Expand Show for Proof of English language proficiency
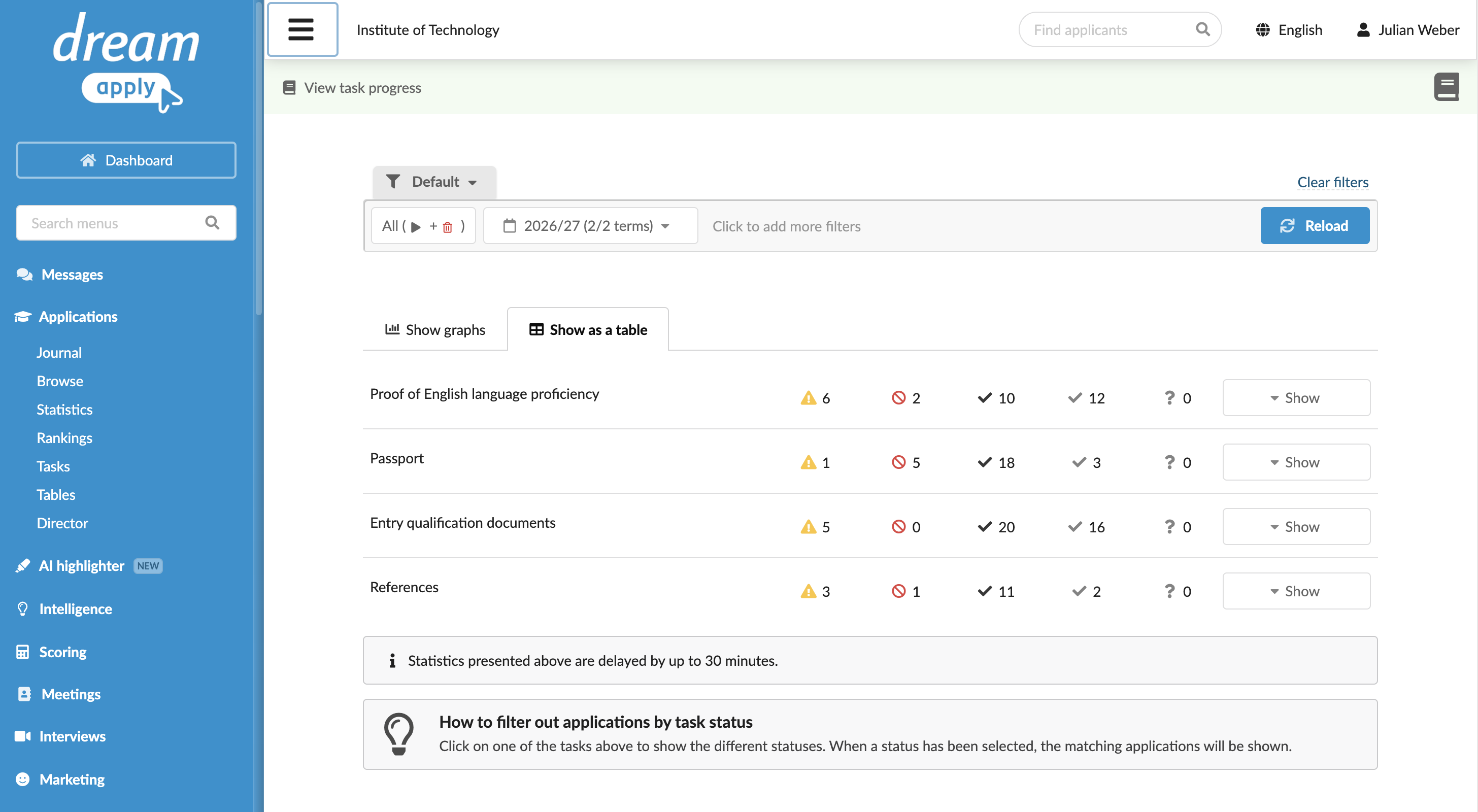 1296,398
